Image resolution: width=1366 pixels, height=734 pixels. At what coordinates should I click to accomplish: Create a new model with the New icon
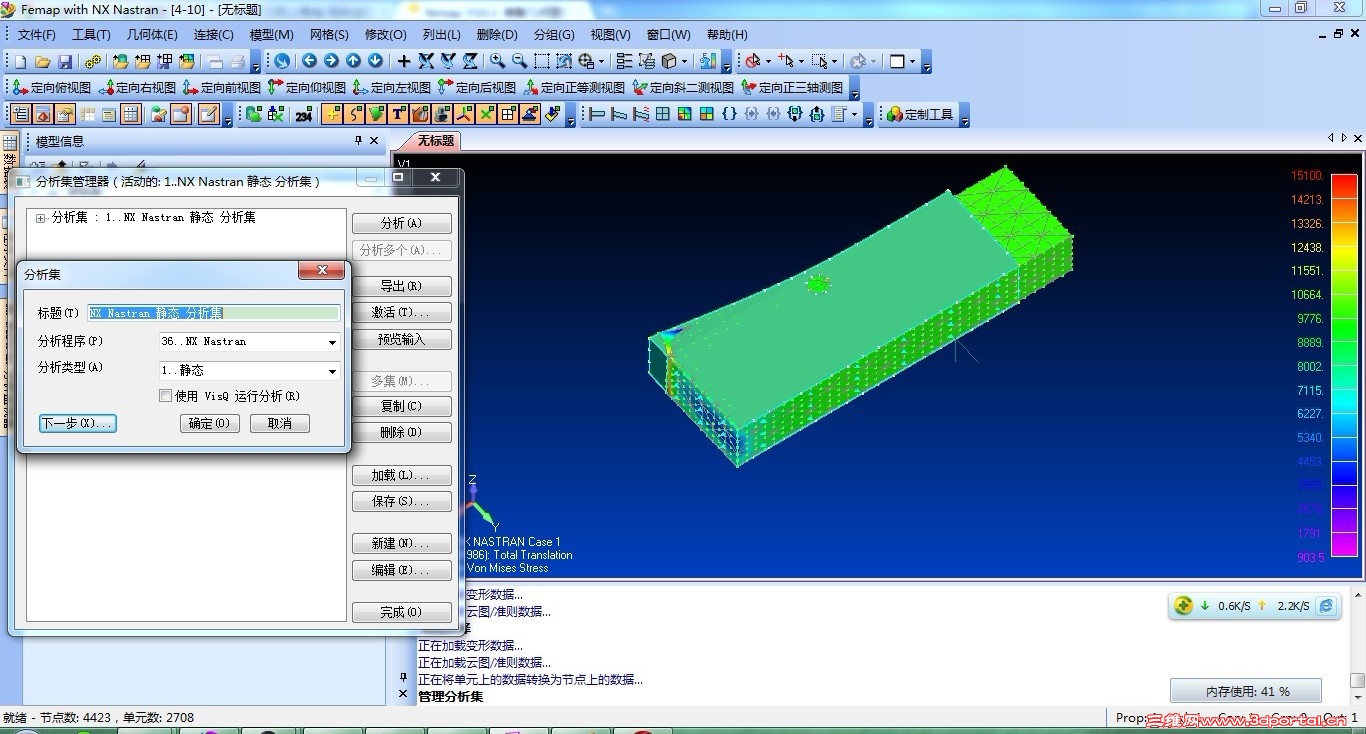pyautogui.click(x=20, y=61)
